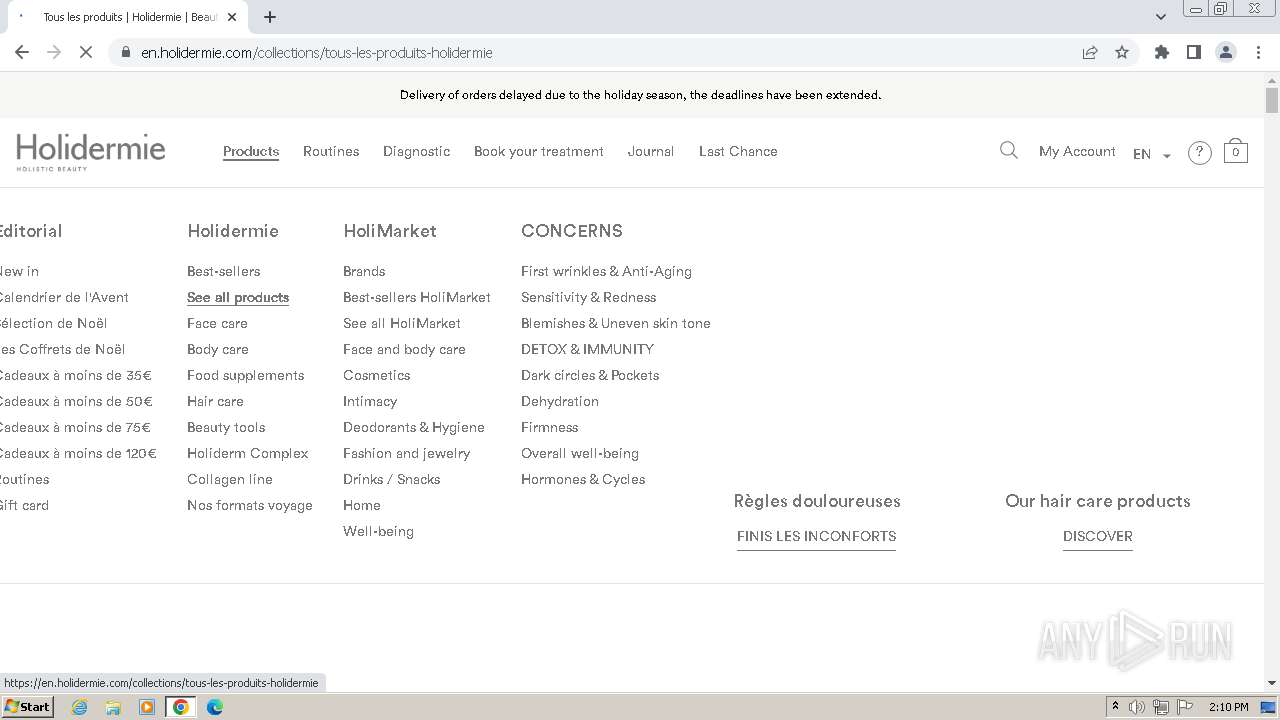Open First wrinkles & Anti-Aging concern
The image size is (1280, 720).
[606, 271]
